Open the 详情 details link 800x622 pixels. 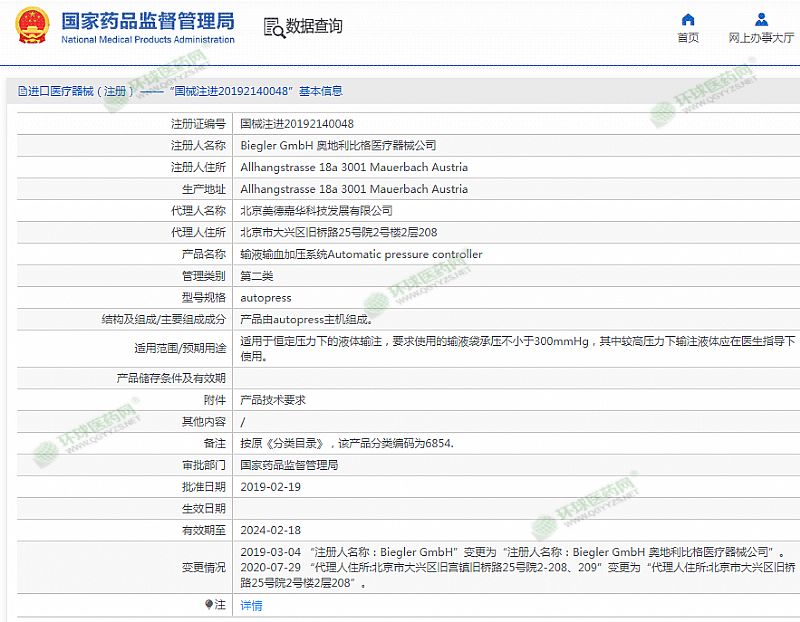[x=251, y=605]
